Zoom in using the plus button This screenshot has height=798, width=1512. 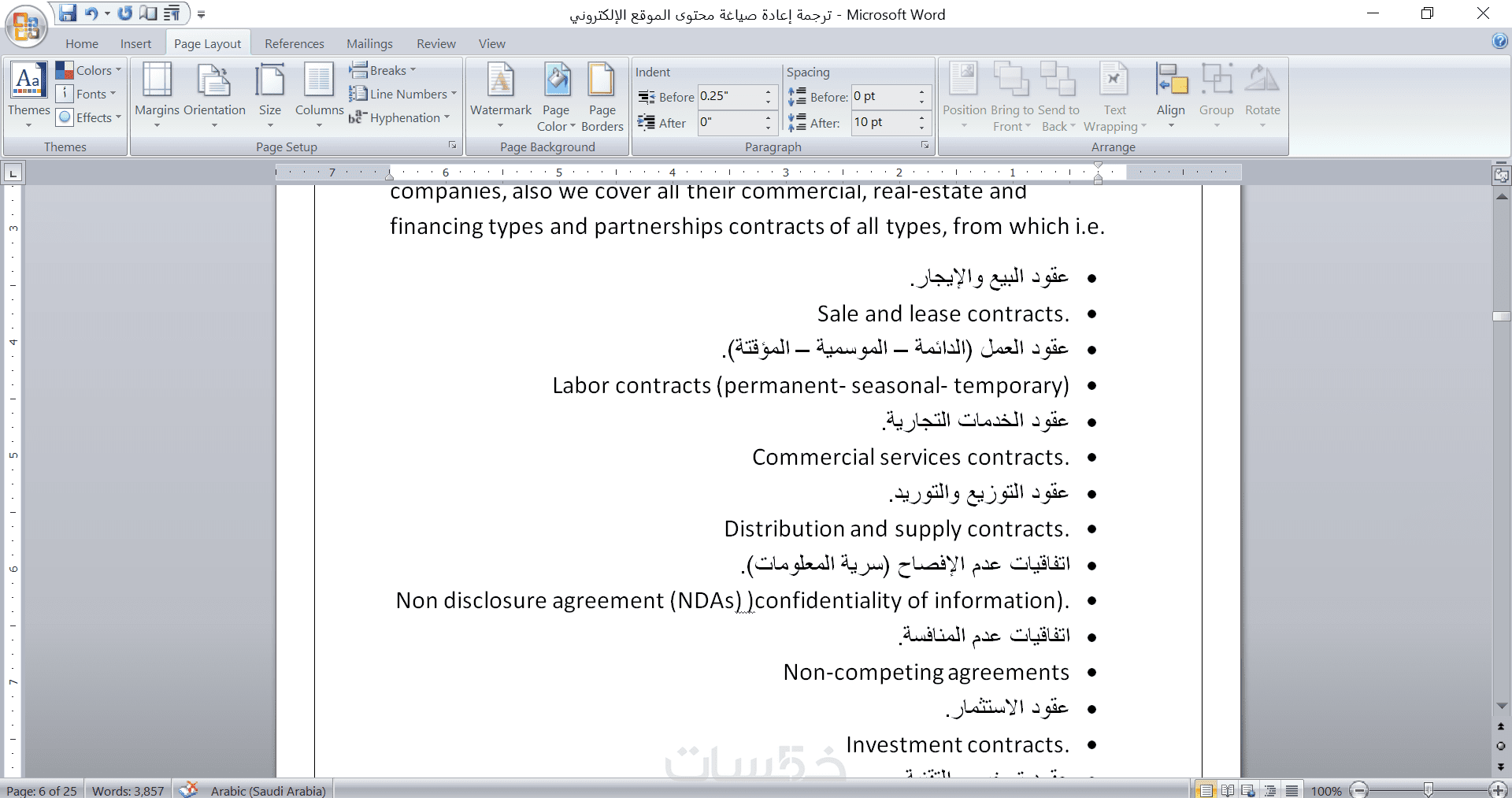1498,790
